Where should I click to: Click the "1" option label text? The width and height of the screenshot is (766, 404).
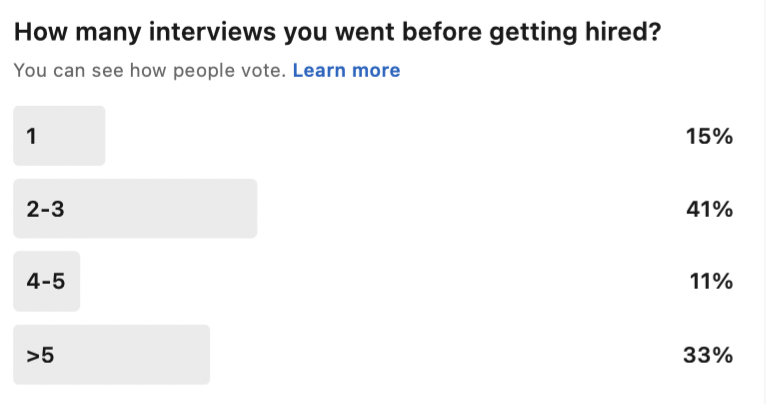tap(32, 136)
